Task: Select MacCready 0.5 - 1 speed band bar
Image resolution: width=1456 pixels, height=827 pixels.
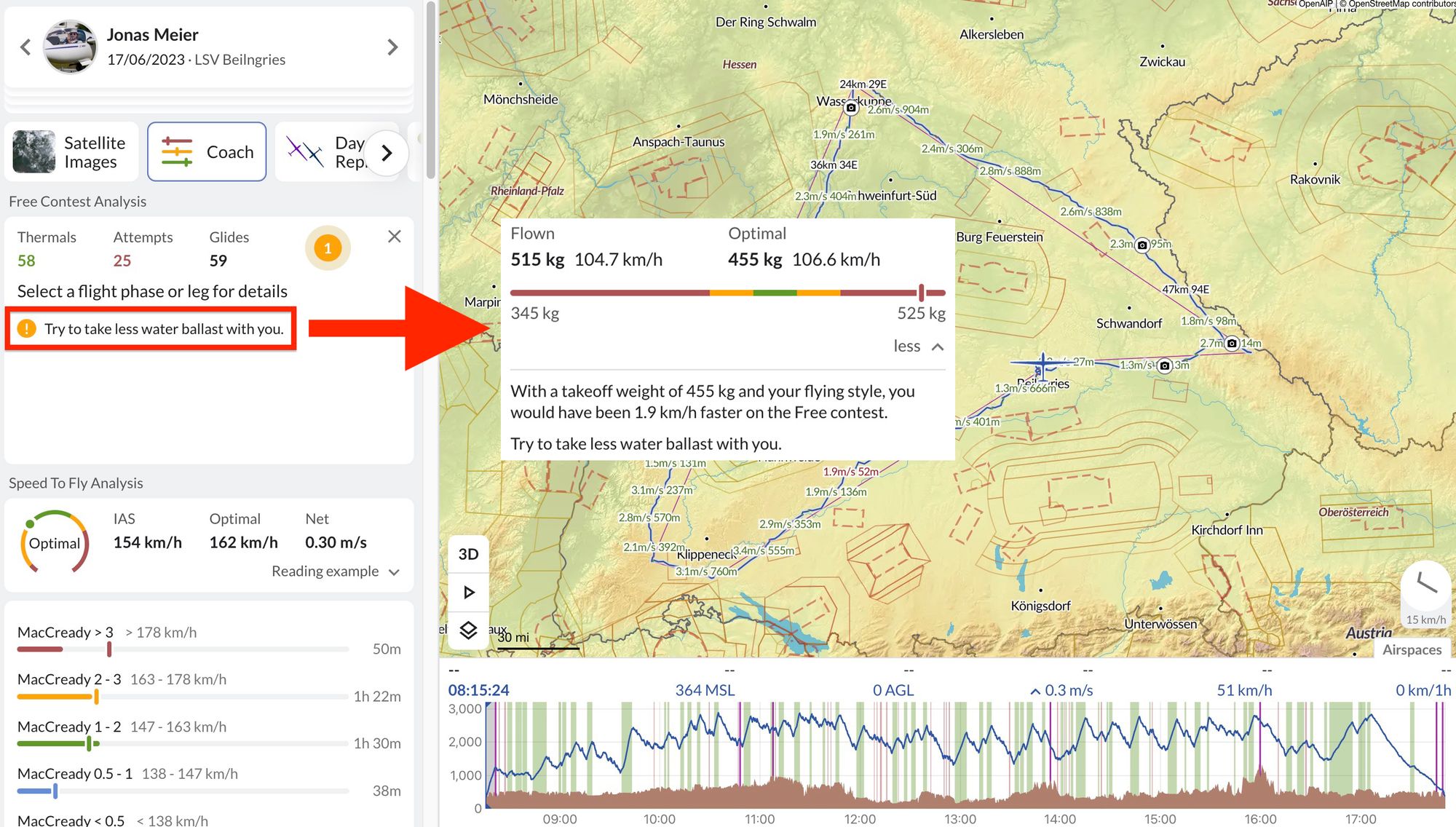Action: tap(183, 791)
